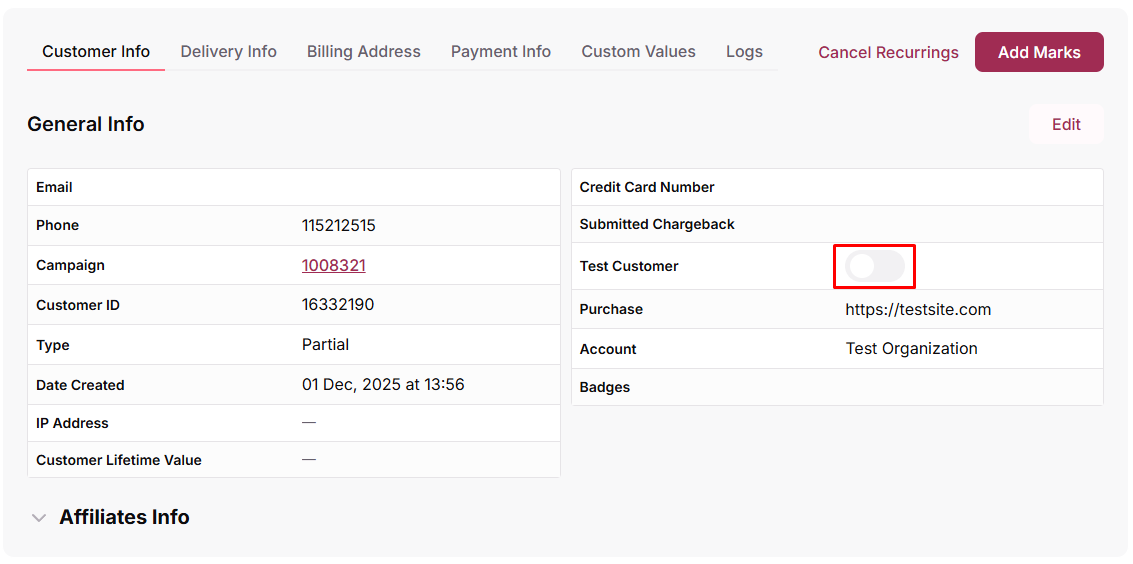Click the Campaign row label

coord(70,265)
